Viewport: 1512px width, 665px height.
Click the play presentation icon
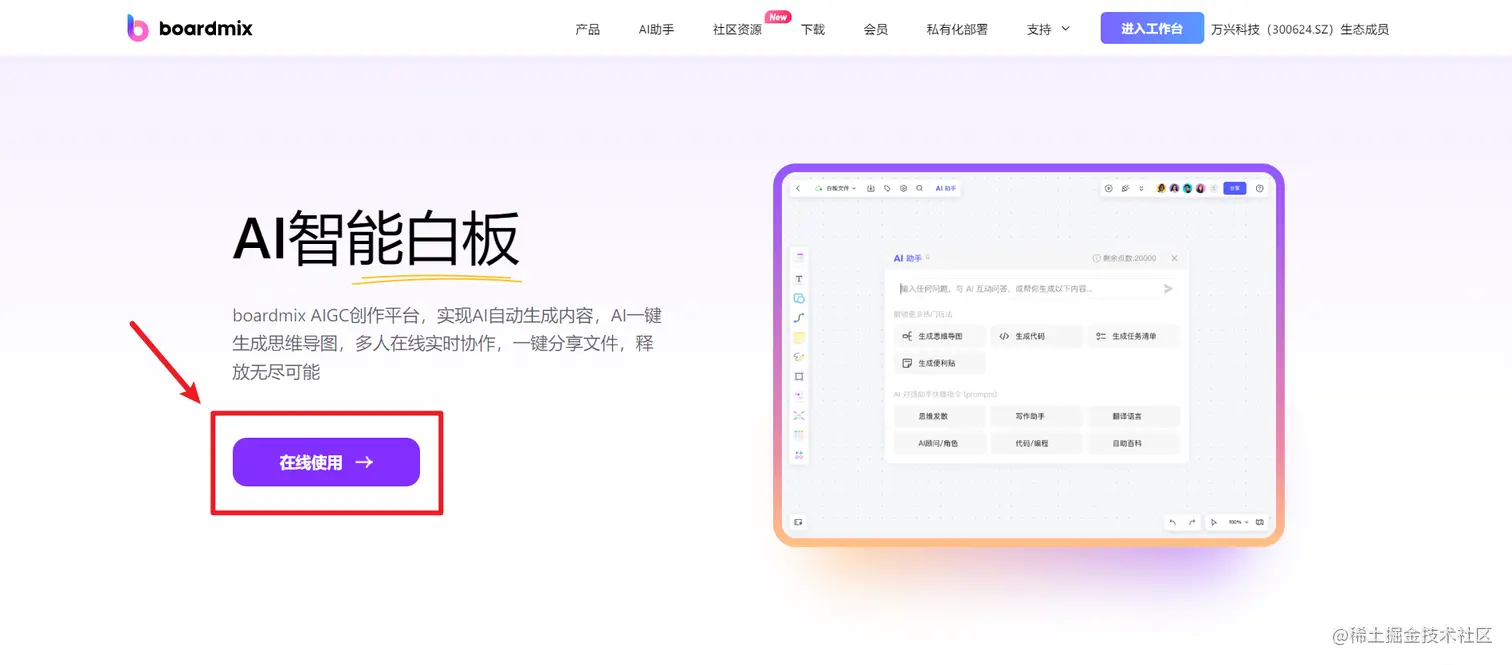pos(1108,188)
